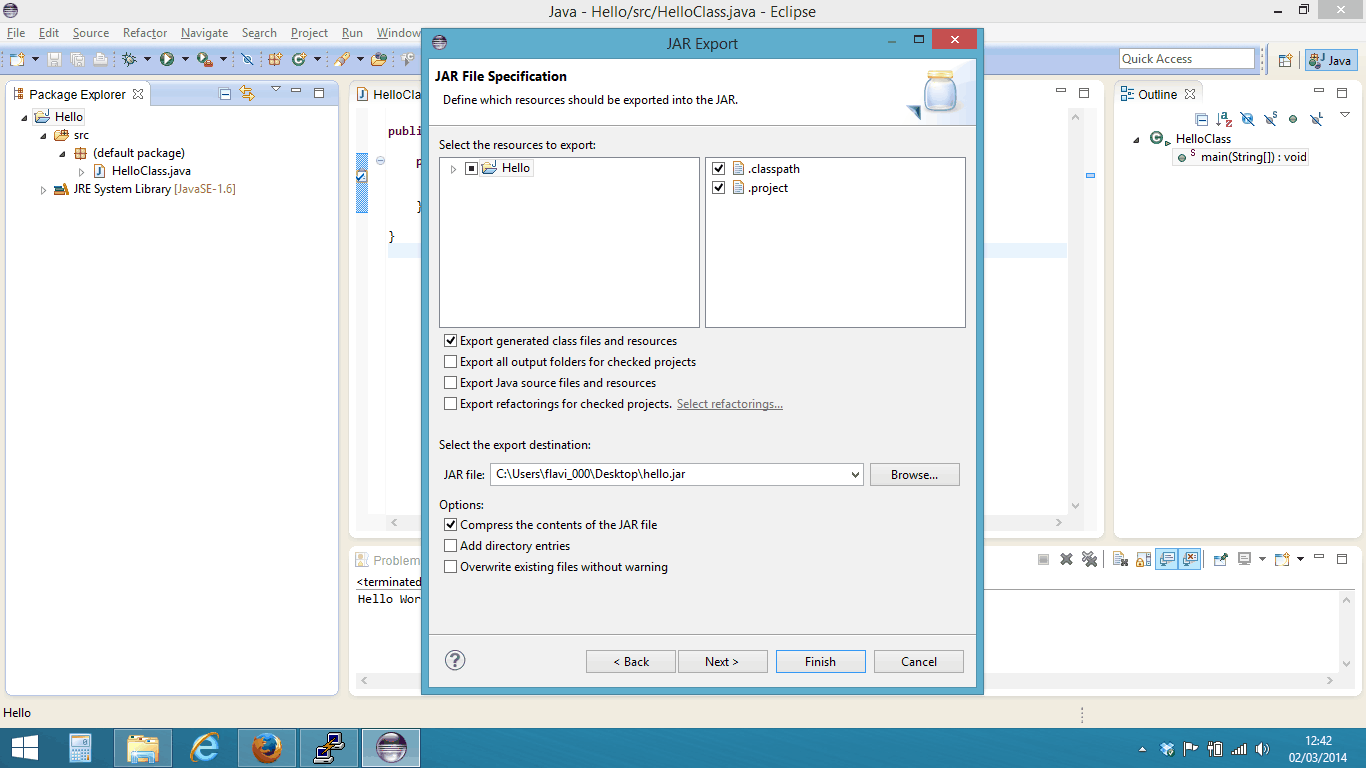This screenshot has width=1366, height=768.
Task: Sort Outline members alphabetically
Action: pos(1224,119)
